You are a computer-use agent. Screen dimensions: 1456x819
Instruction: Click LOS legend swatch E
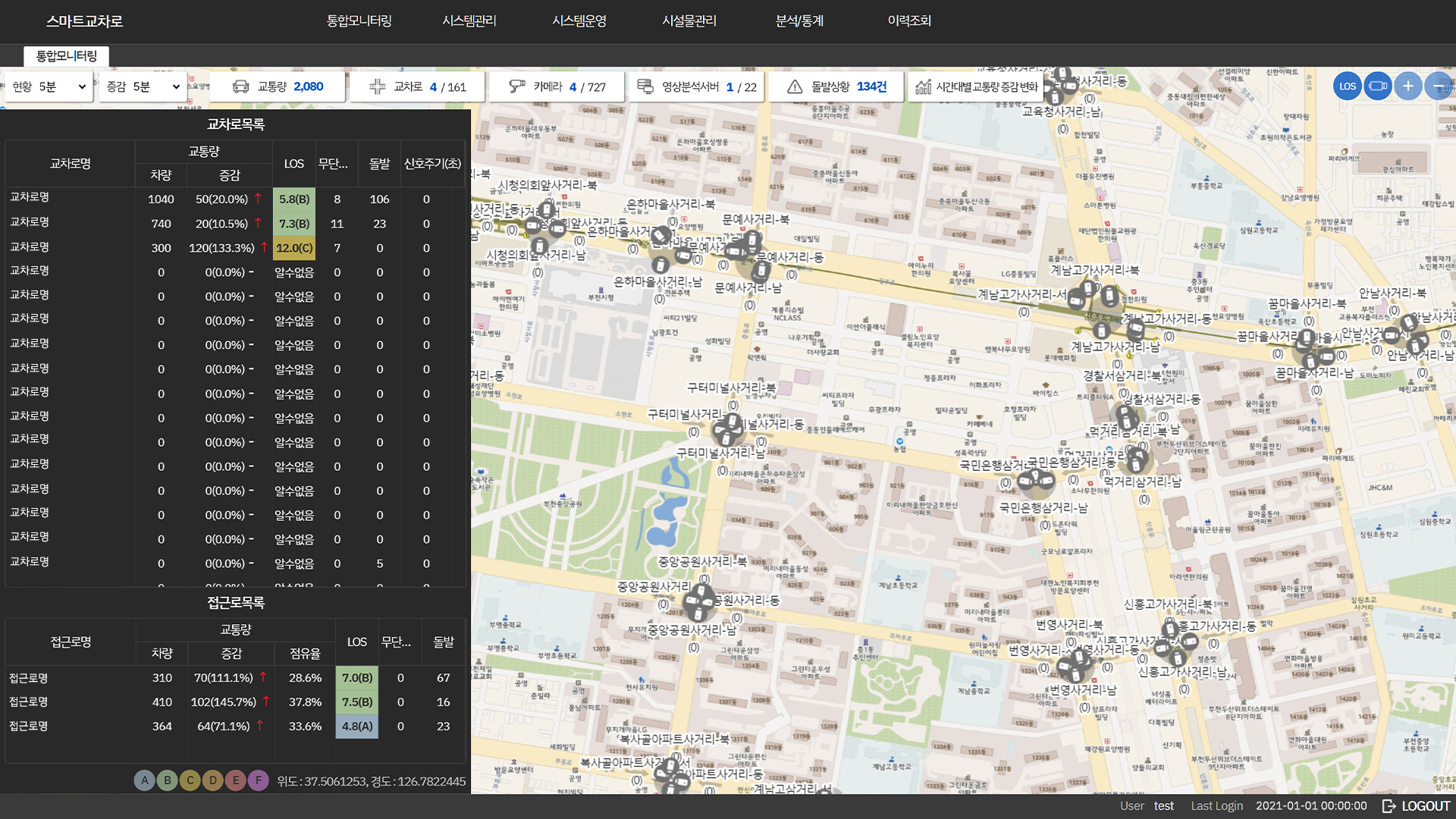pyautogui.click(x=236, y=780)
